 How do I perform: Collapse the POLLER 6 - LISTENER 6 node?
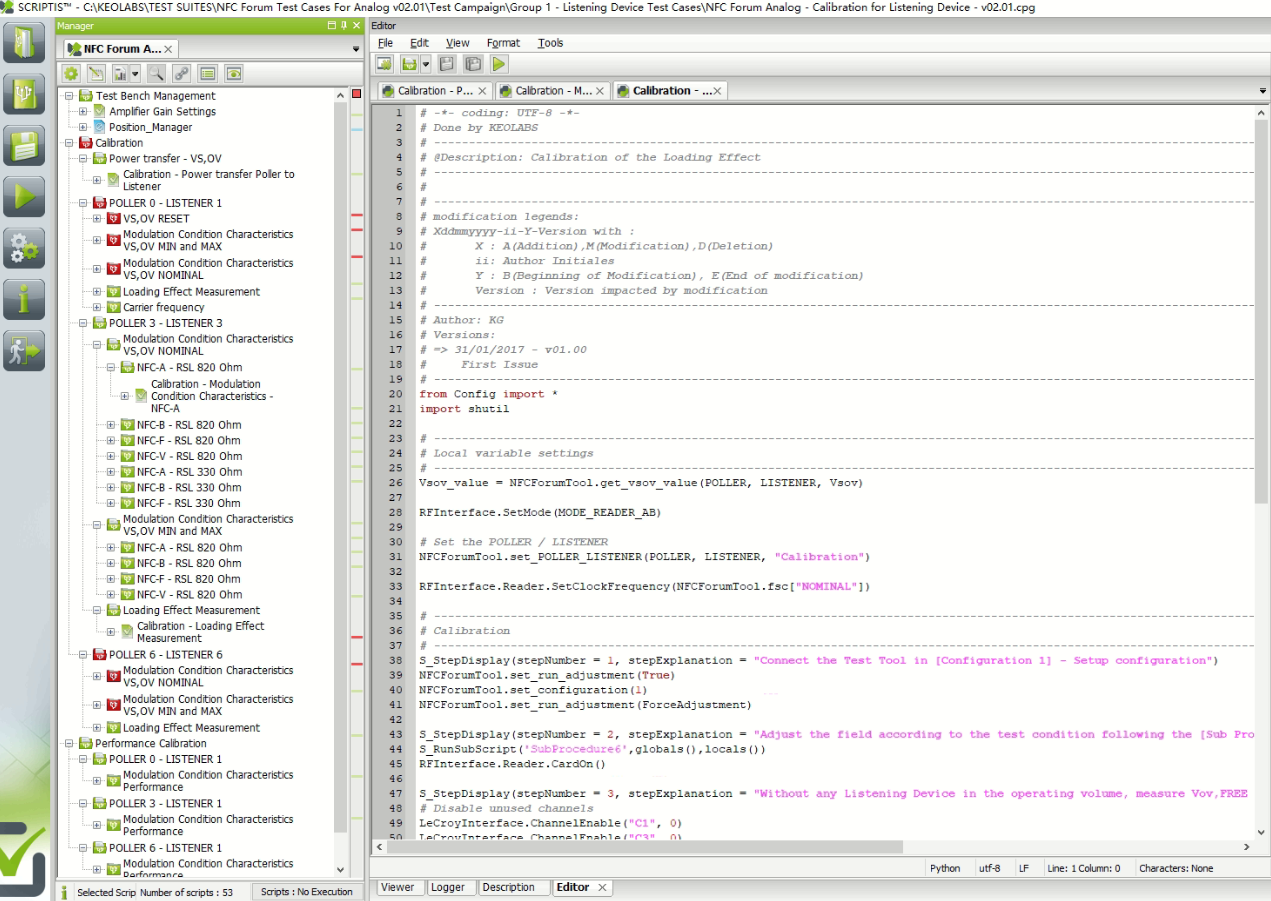click(x=83, y=655)
